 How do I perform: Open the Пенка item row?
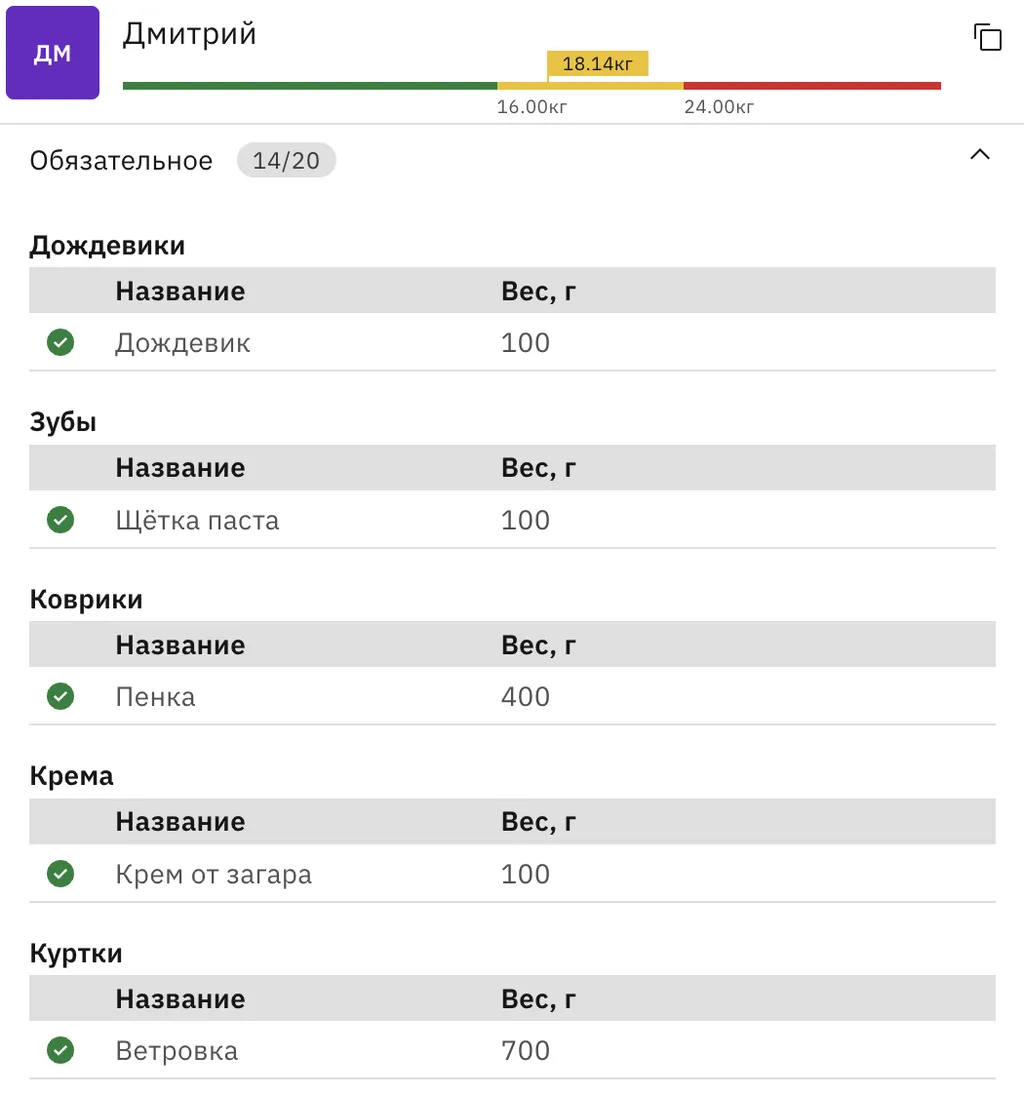[x=155, y=697]
